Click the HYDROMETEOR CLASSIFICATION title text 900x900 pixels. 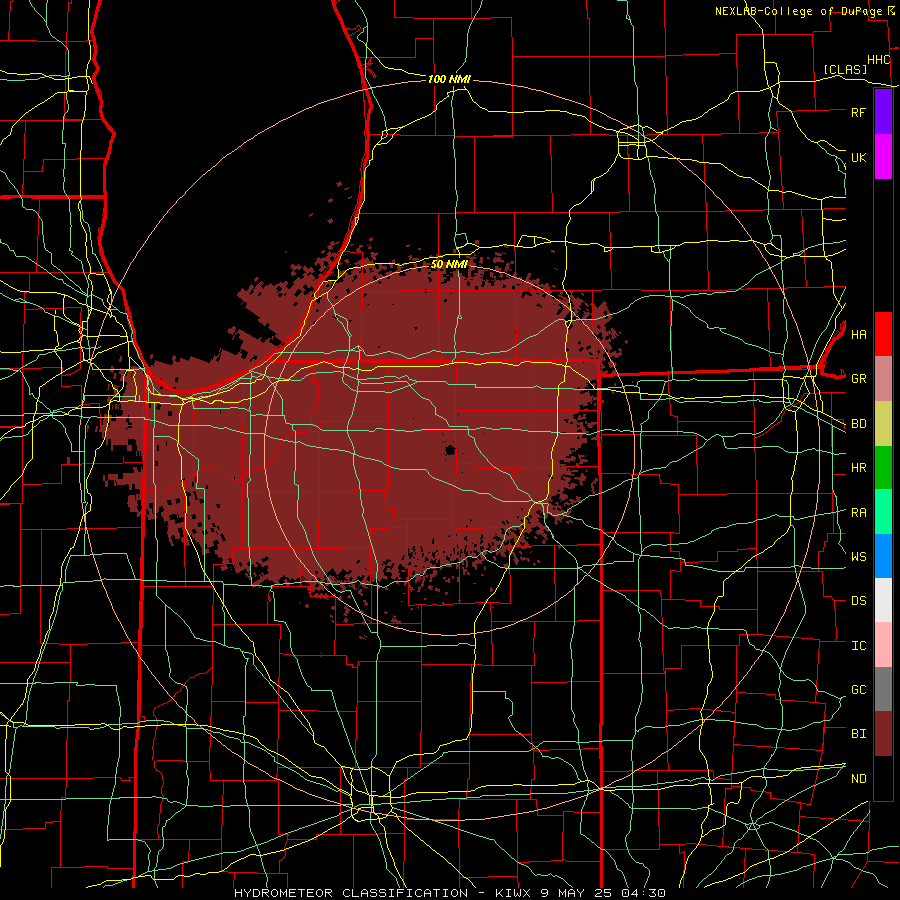(351, 893)
